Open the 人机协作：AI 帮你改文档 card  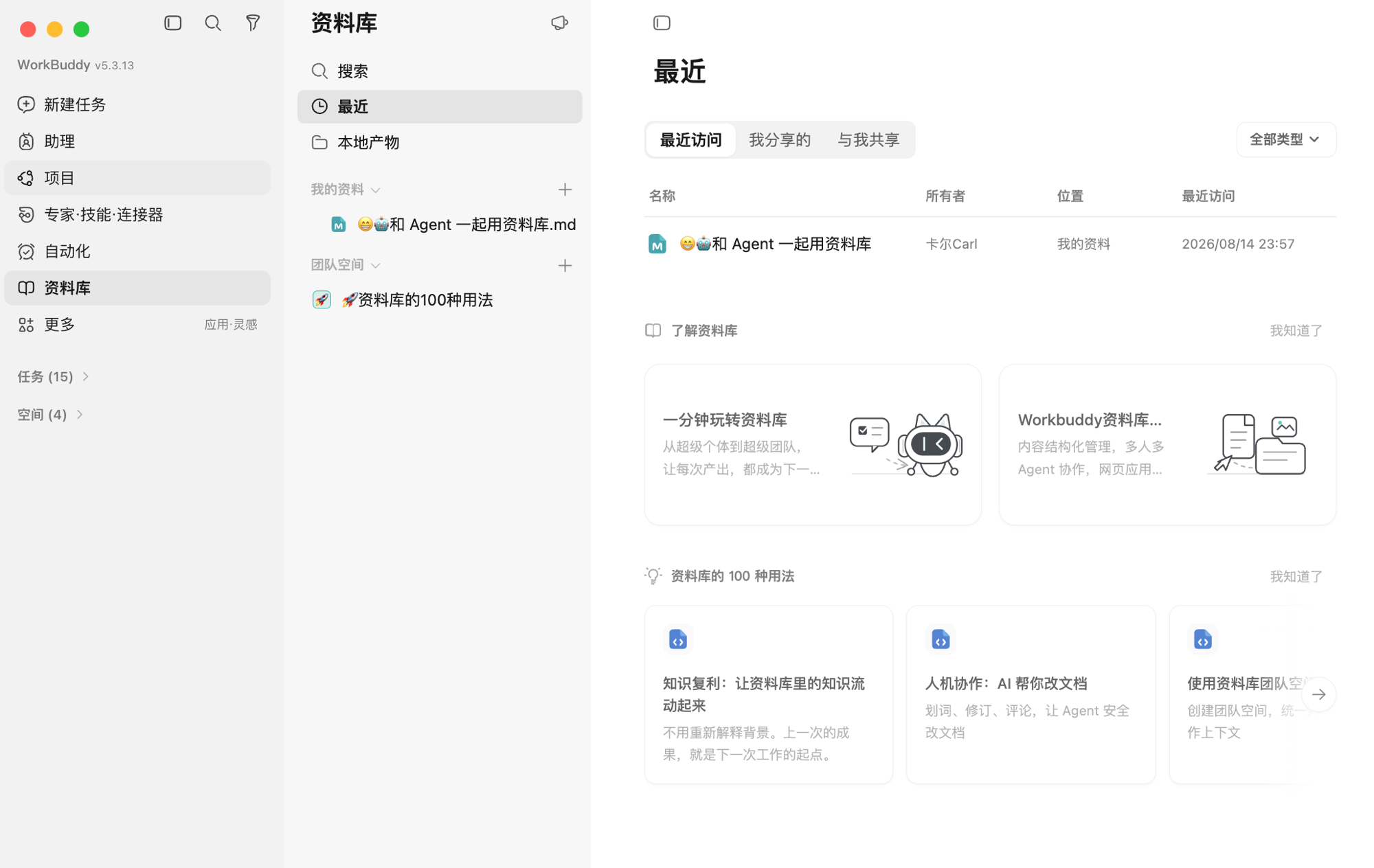pos(1030,694)
